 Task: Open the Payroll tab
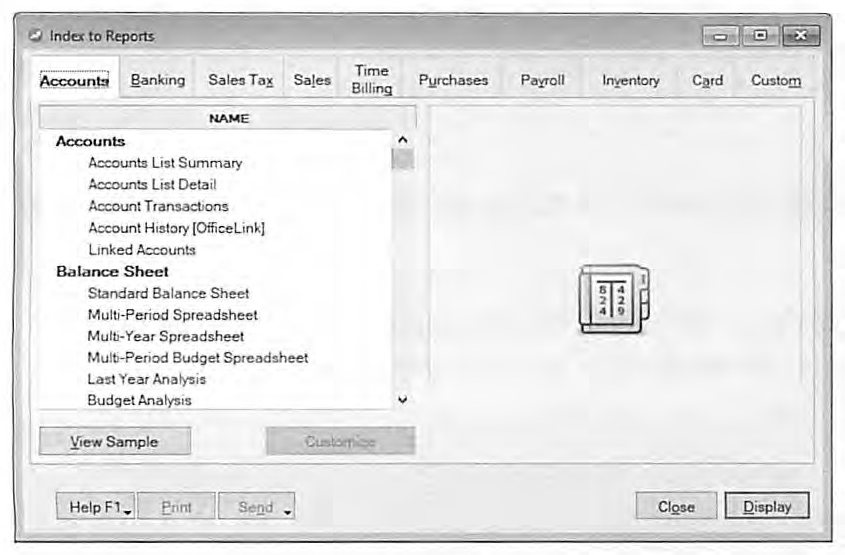coord(542,80)
